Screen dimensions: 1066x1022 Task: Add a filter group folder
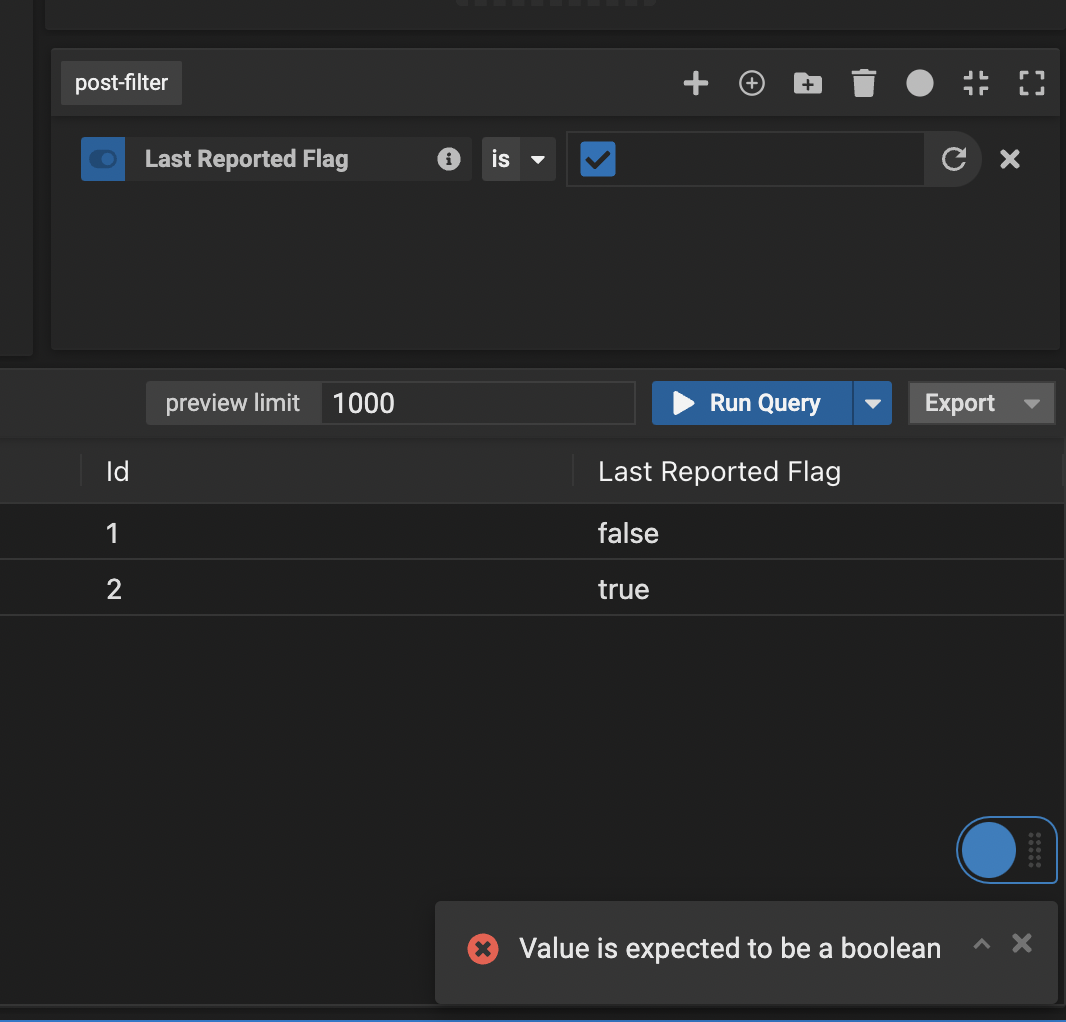[x=808, y=83]
